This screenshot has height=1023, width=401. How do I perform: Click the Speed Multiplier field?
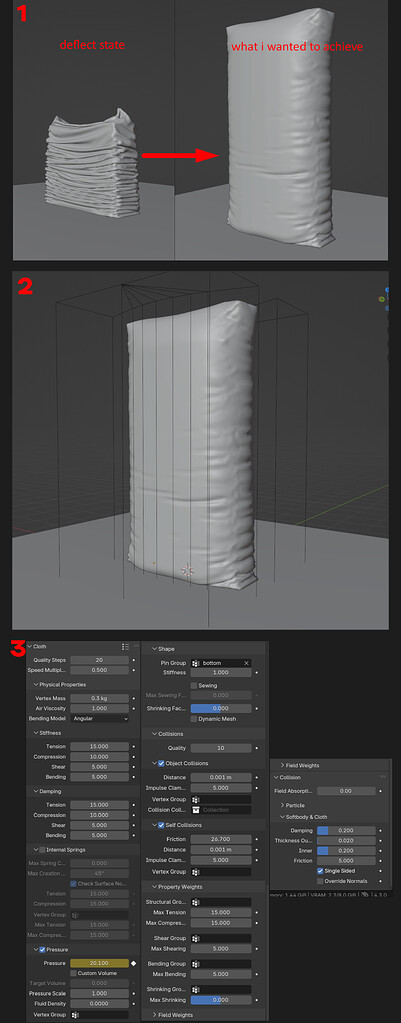click(100, 670)
